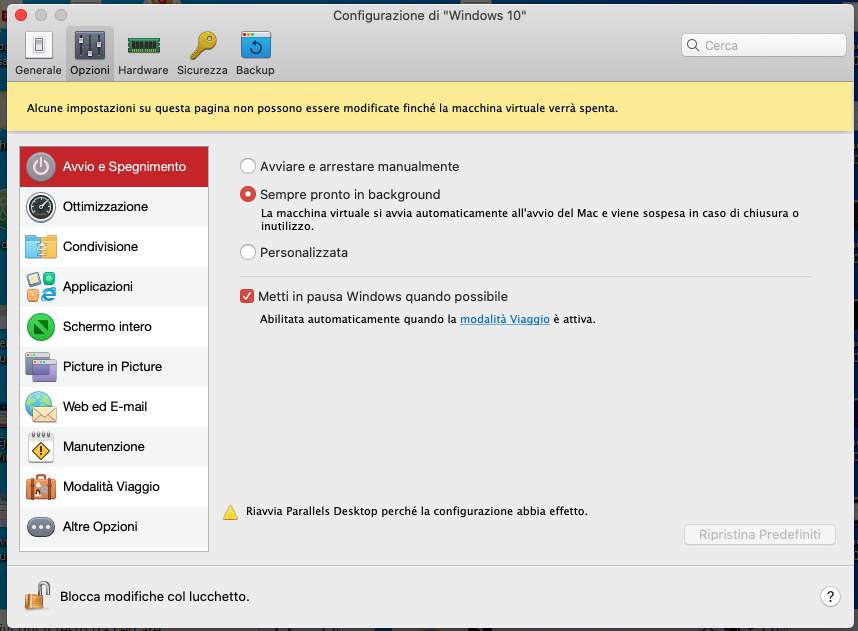858x631 pixels.
Task: Click the Web ed E-mail globe icon
Action: [40, 407]
